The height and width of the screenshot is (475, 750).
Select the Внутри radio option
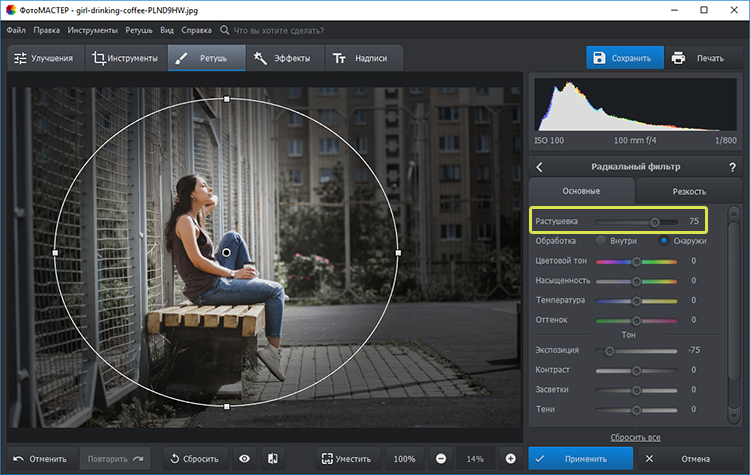pyautogui.click(x=601, y=241)
